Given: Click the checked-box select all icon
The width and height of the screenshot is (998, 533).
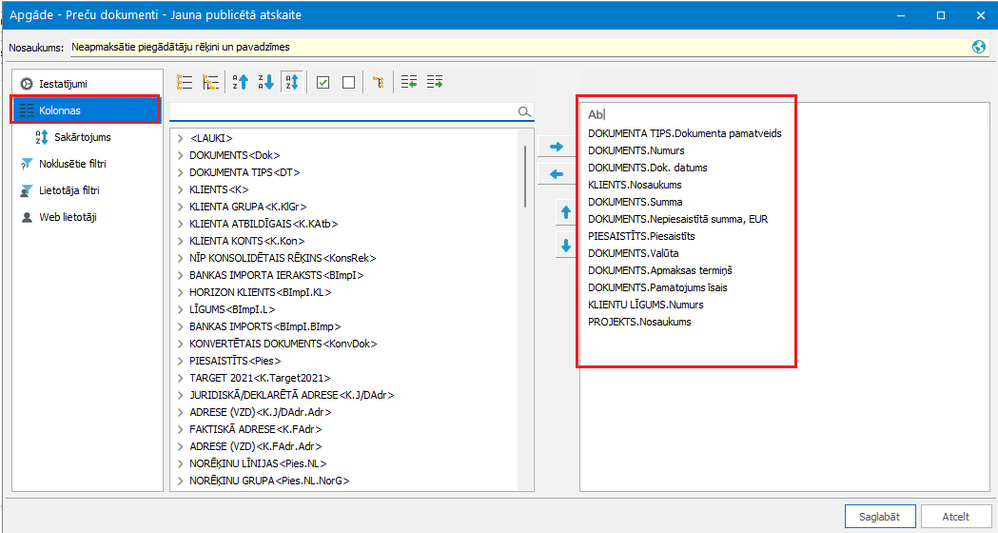Looking at the screenshot, I should tap(323, 82).
